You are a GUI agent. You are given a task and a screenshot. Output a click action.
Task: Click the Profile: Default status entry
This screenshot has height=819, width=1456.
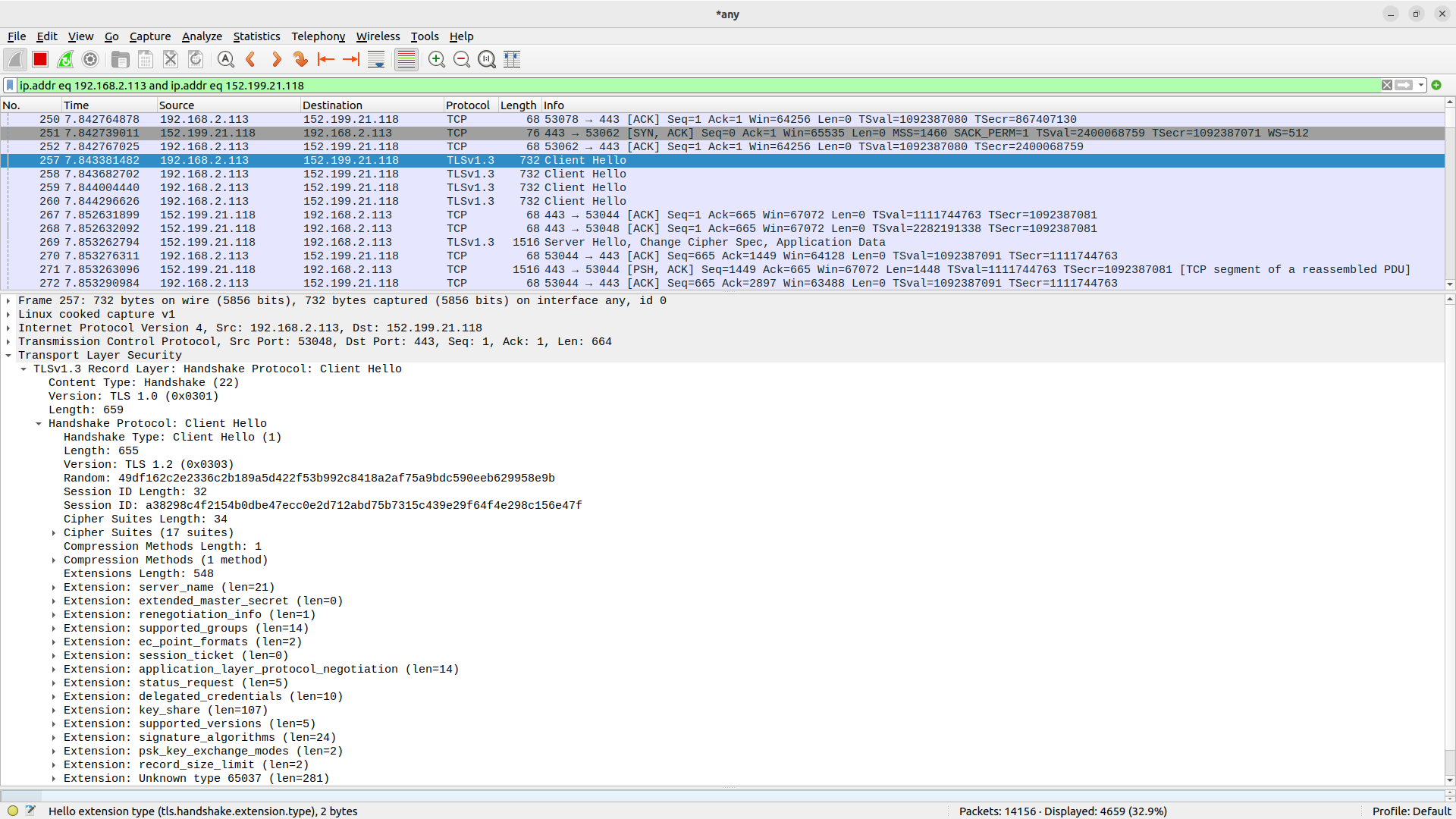pos(1411,811)
